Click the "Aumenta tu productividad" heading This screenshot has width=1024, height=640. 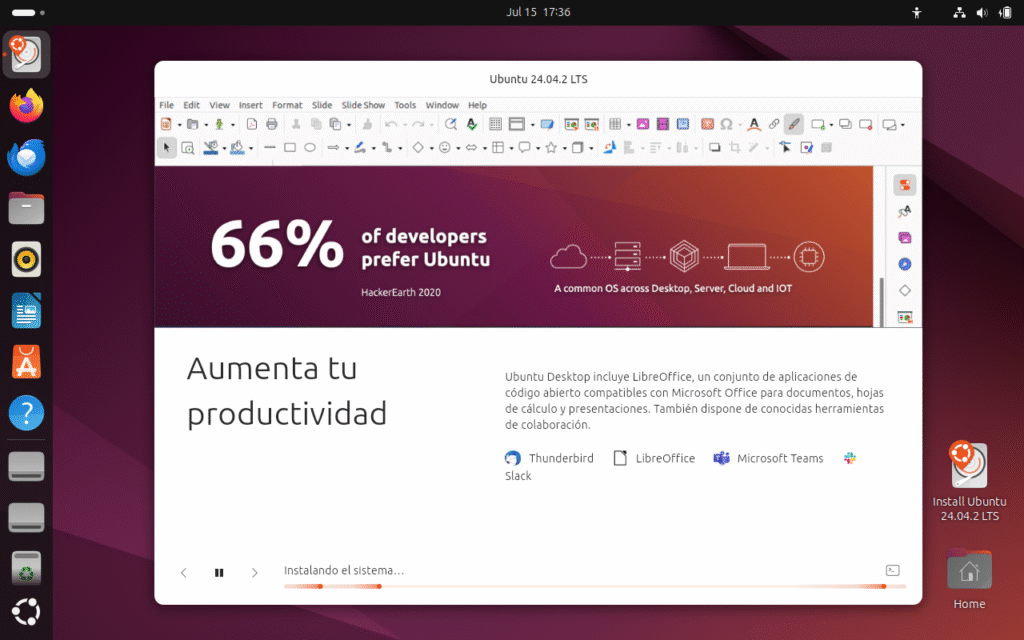pyautogui.click(x=287, y=391)
